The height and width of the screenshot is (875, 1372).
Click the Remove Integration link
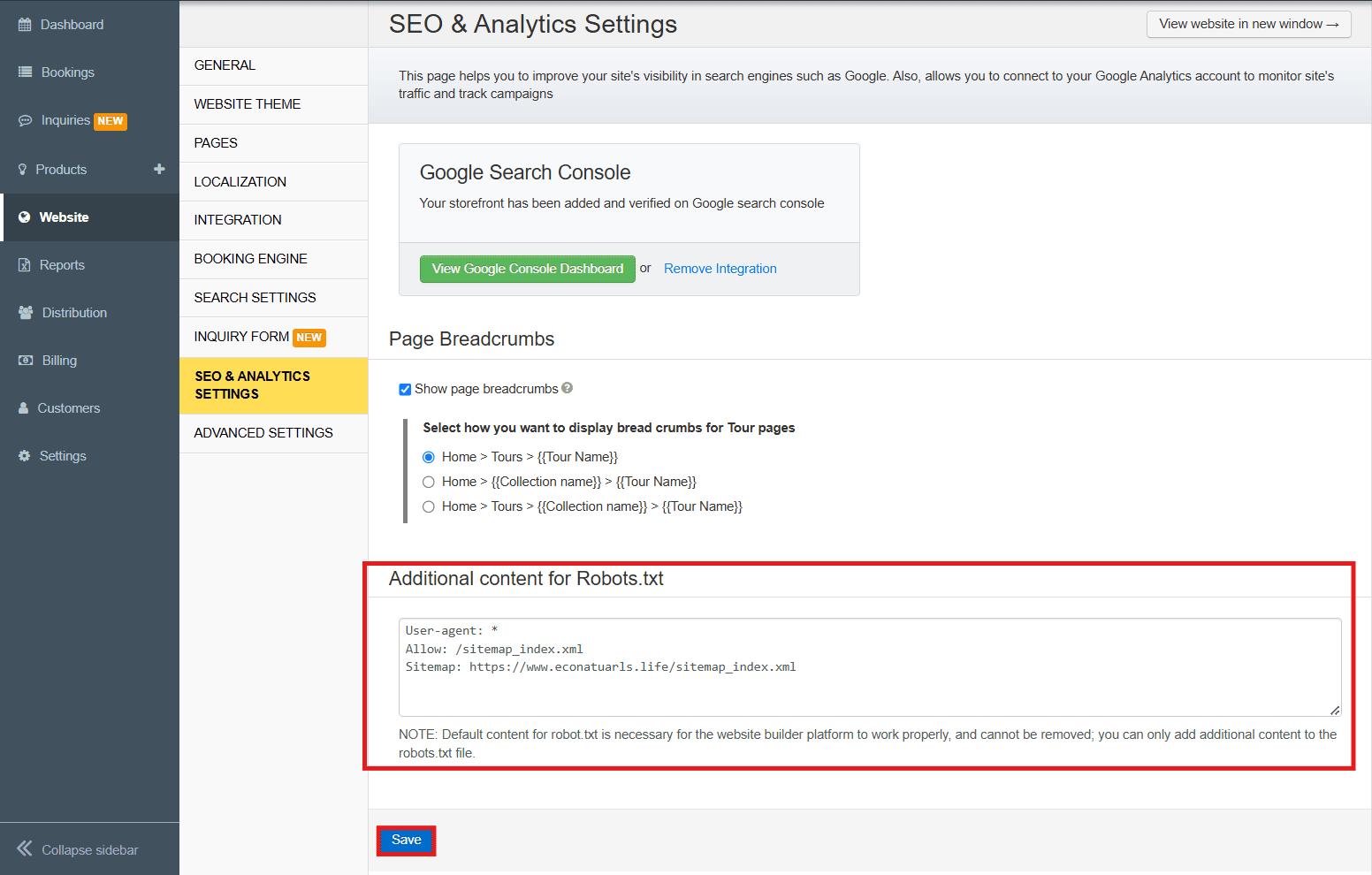pos(720,269)
